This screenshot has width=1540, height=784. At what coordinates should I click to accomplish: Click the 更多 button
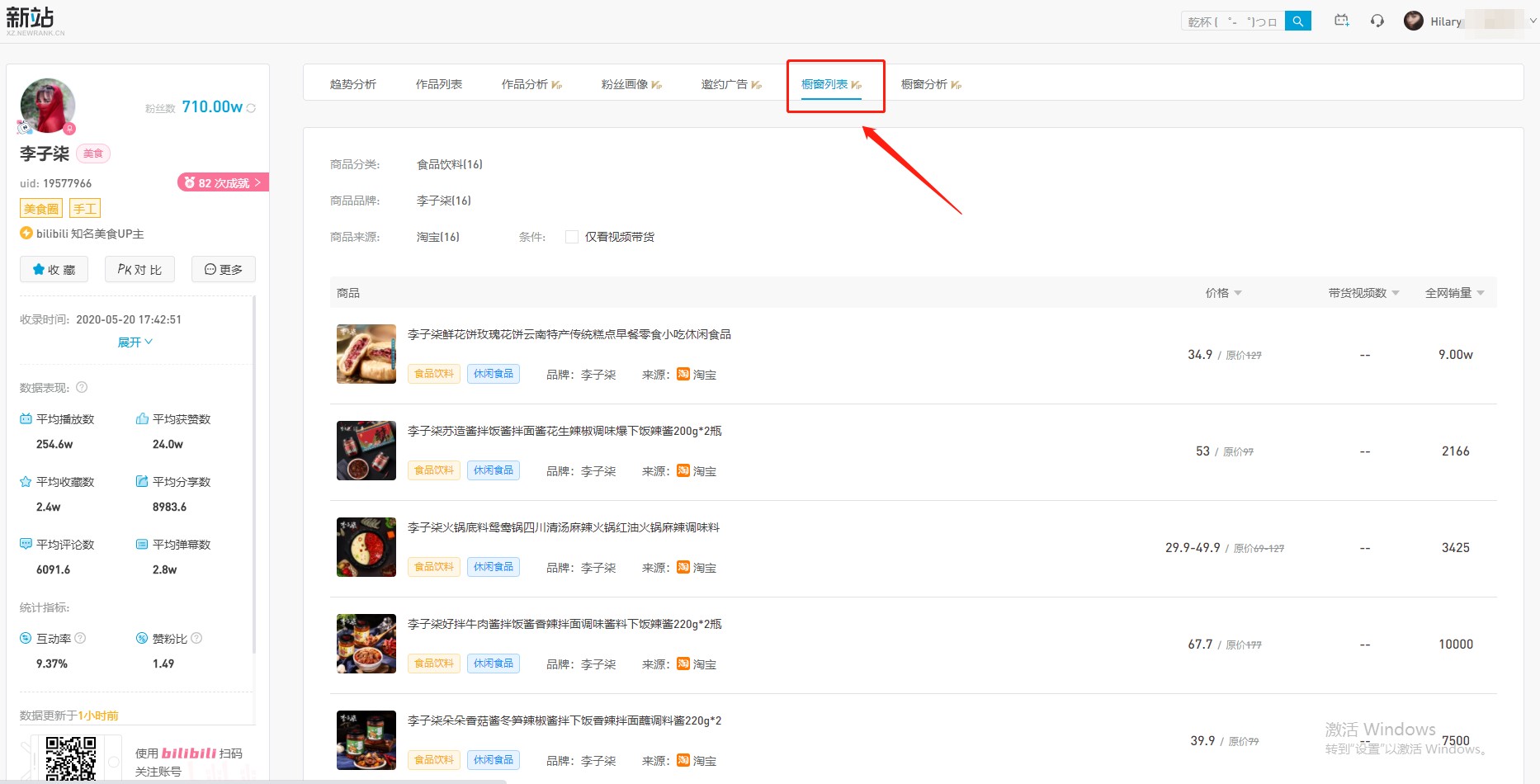(x=224, y=270)
